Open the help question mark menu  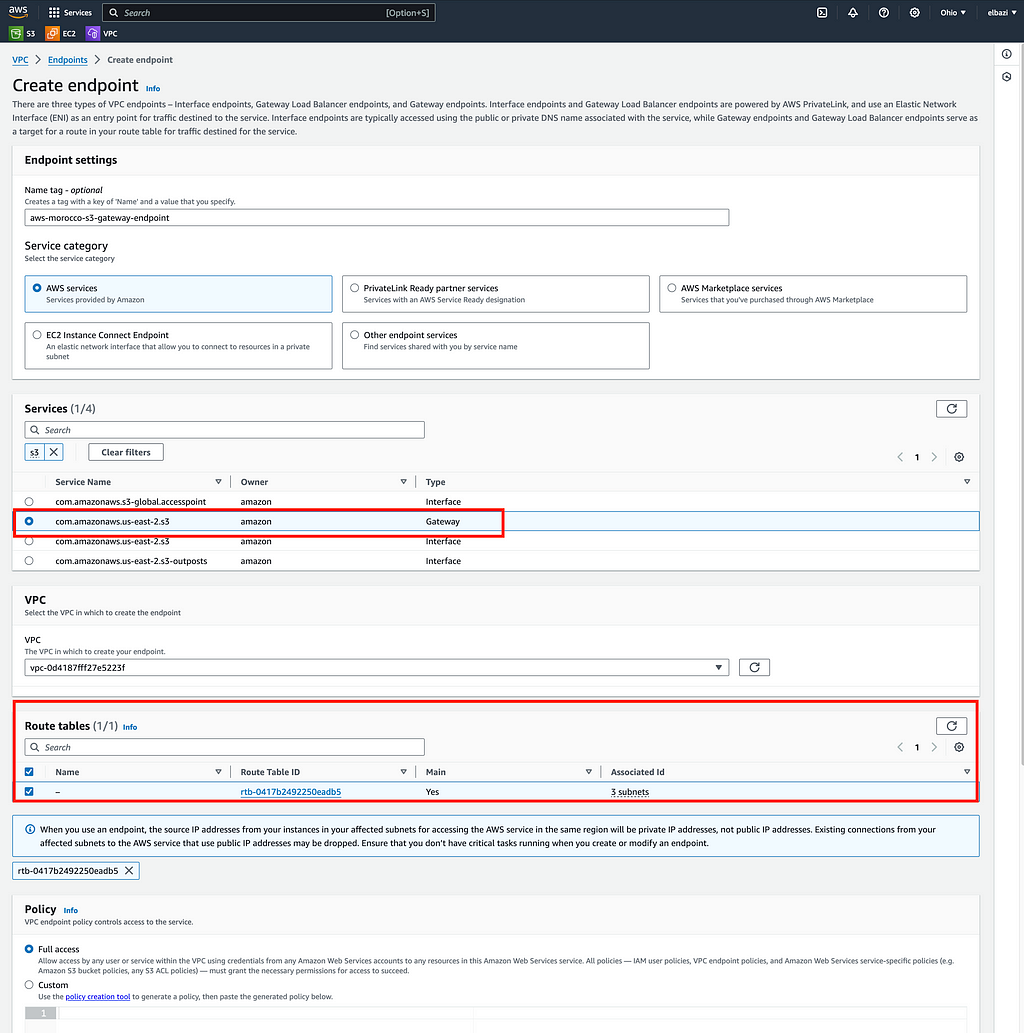pos(884,13)
